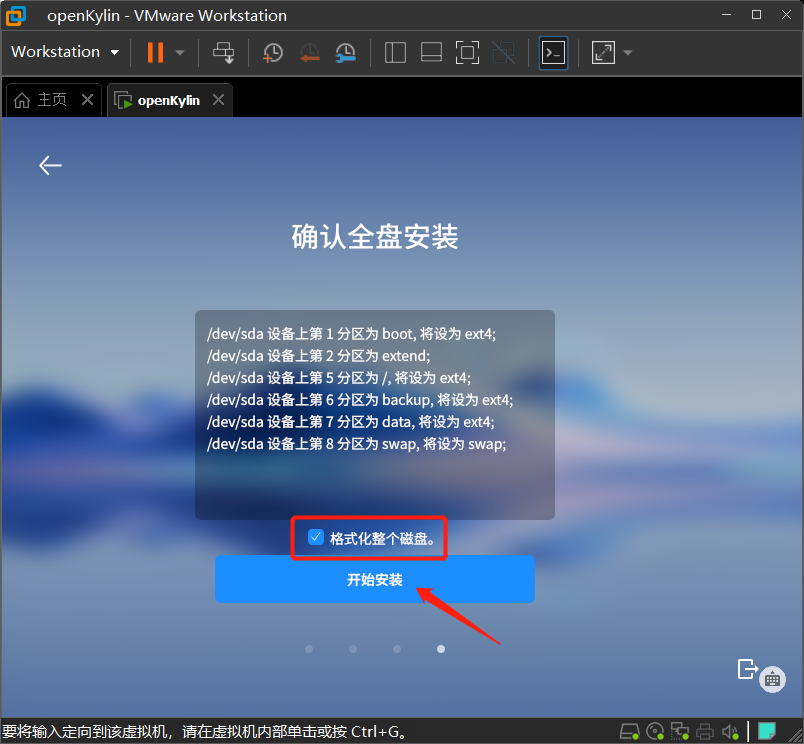Go back with the installer back arrow

50,165
